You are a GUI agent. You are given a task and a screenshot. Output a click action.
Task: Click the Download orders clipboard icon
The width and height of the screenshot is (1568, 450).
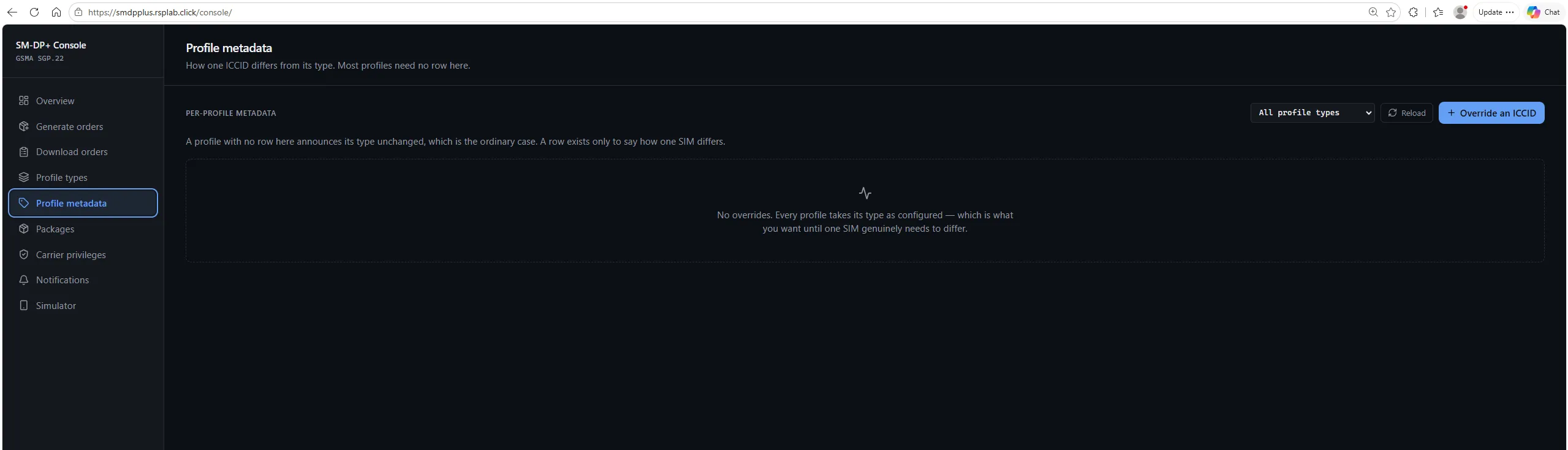coord(24,152)
